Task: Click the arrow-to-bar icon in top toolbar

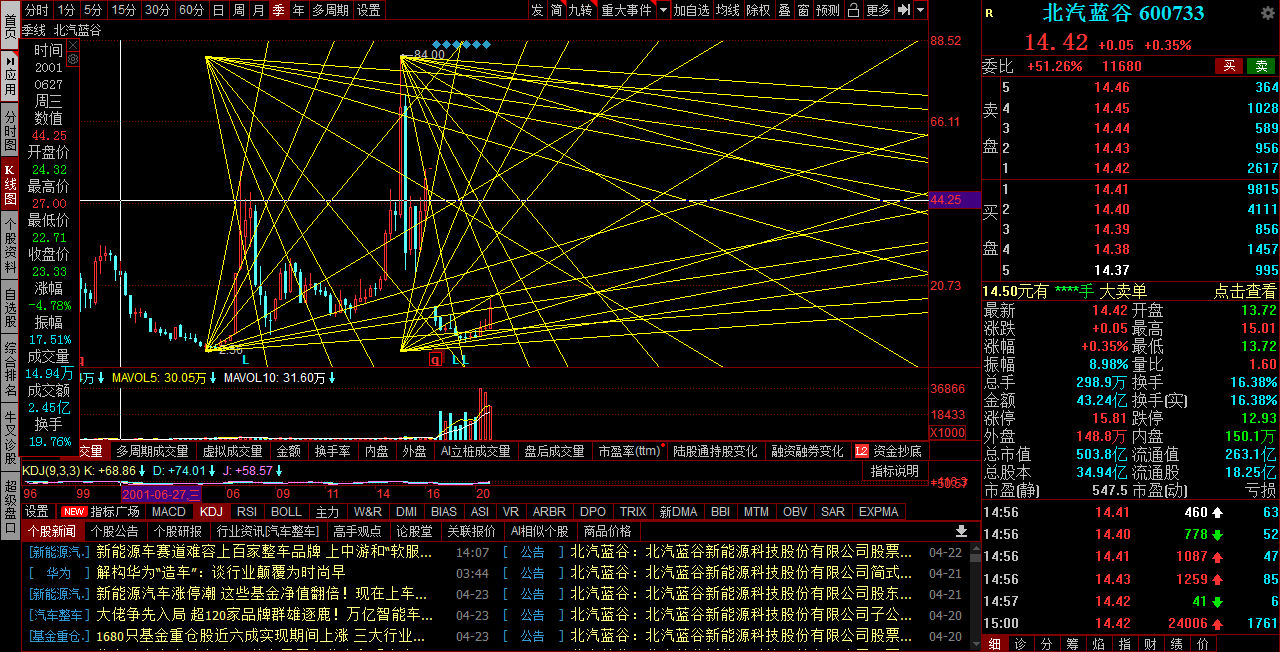Action: click(x=903, y=10)
